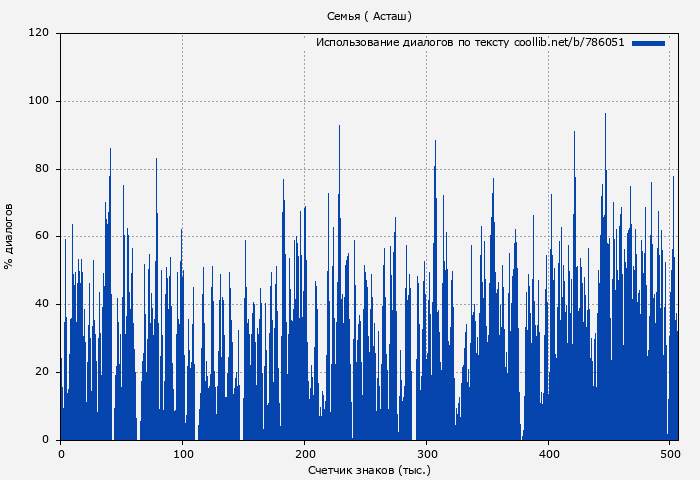Click the y-axis tick label 40
700x480 pixels.
(42, 304)
